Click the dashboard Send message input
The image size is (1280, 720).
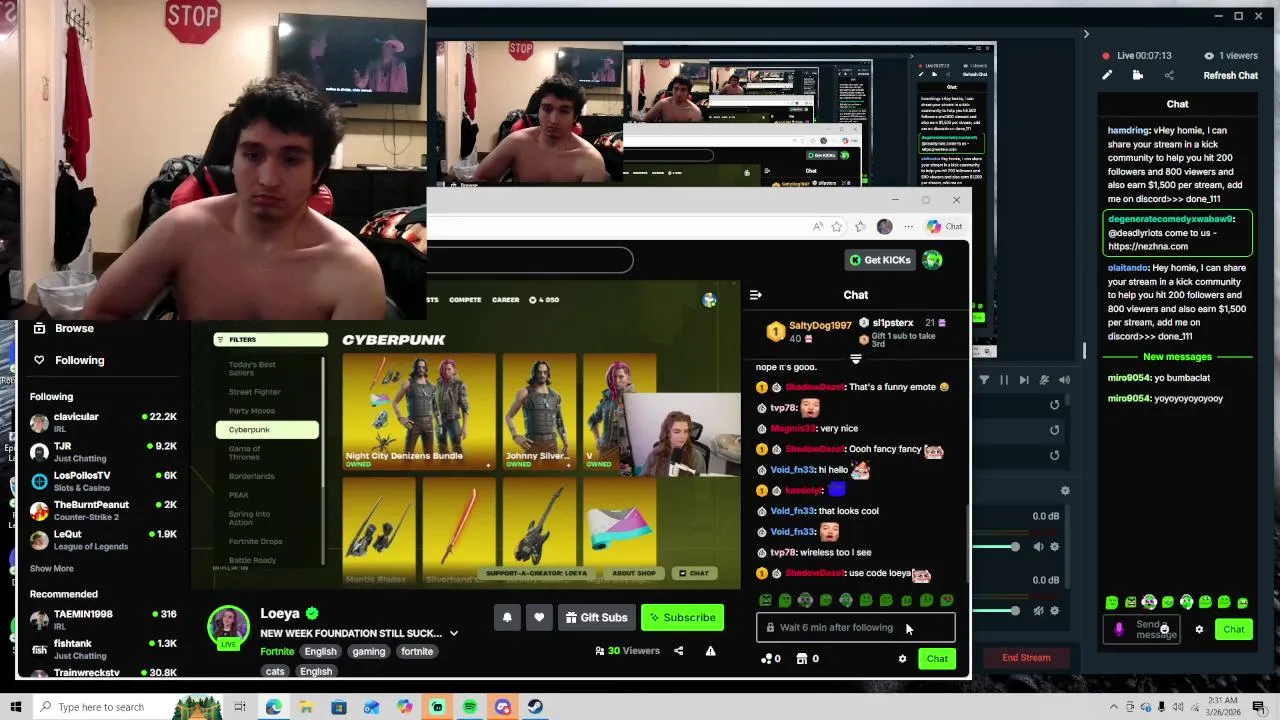pos(1143,629)
